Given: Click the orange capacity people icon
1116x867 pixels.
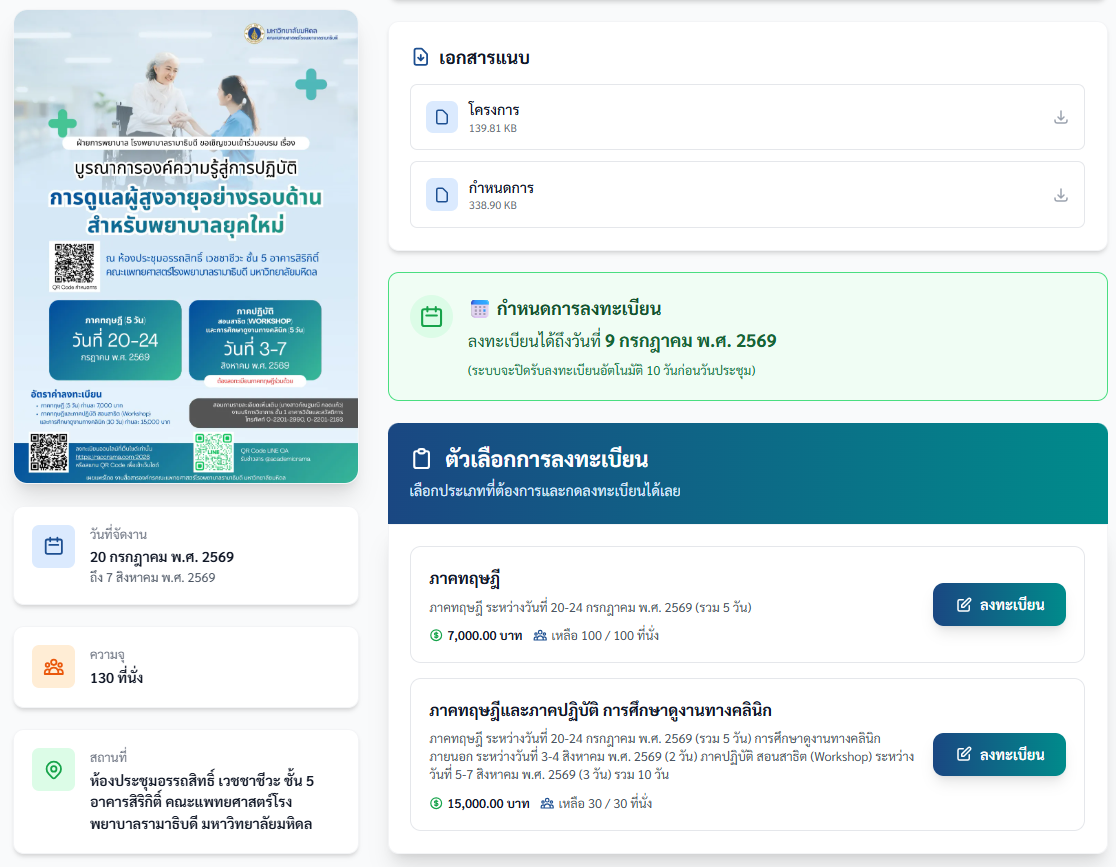Looking at the screenshot, I should [54, 666].
